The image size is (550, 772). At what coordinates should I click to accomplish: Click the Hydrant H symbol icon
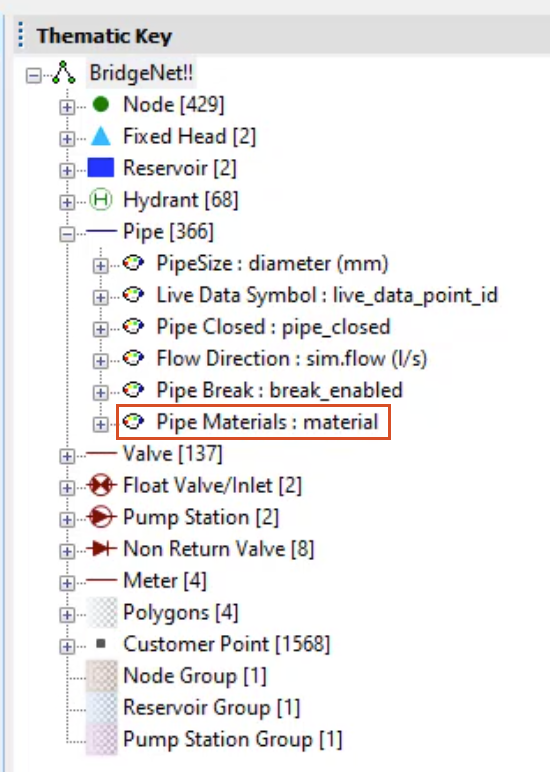[101, 200]
